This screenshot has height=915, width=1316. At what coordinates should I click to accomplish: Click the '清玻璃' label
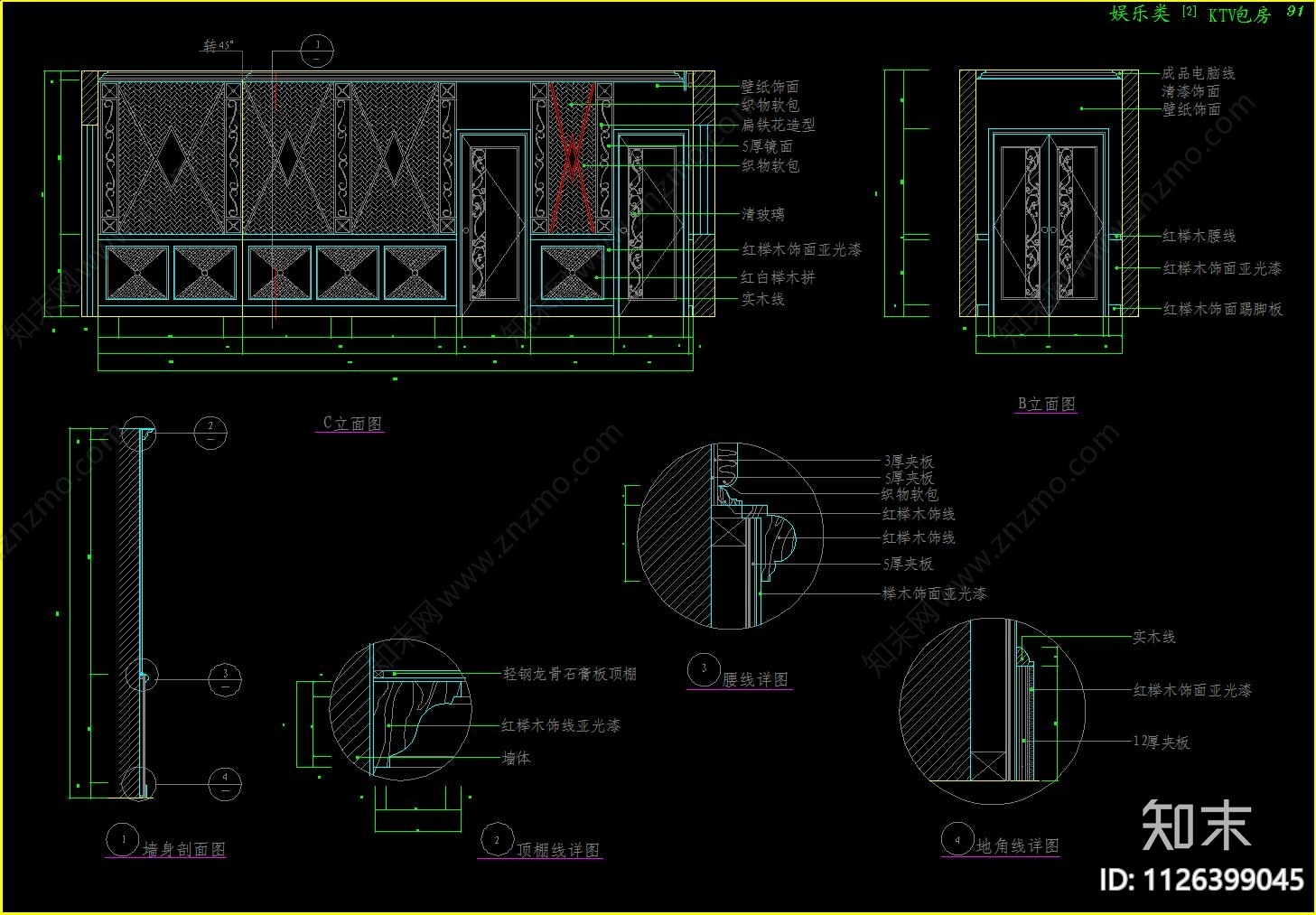763,214
